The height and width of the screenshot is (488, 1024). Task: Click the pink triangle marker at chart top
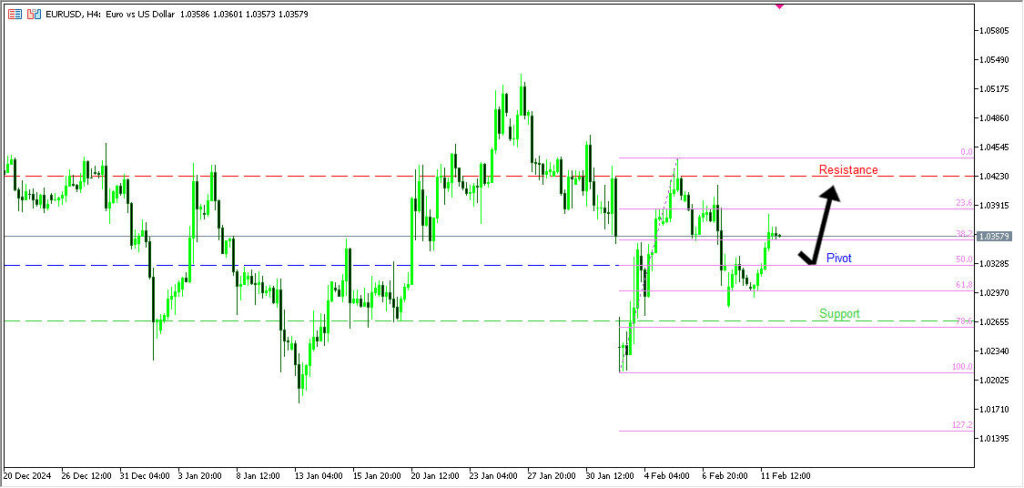pyautogui.click(x=780, y=6)
